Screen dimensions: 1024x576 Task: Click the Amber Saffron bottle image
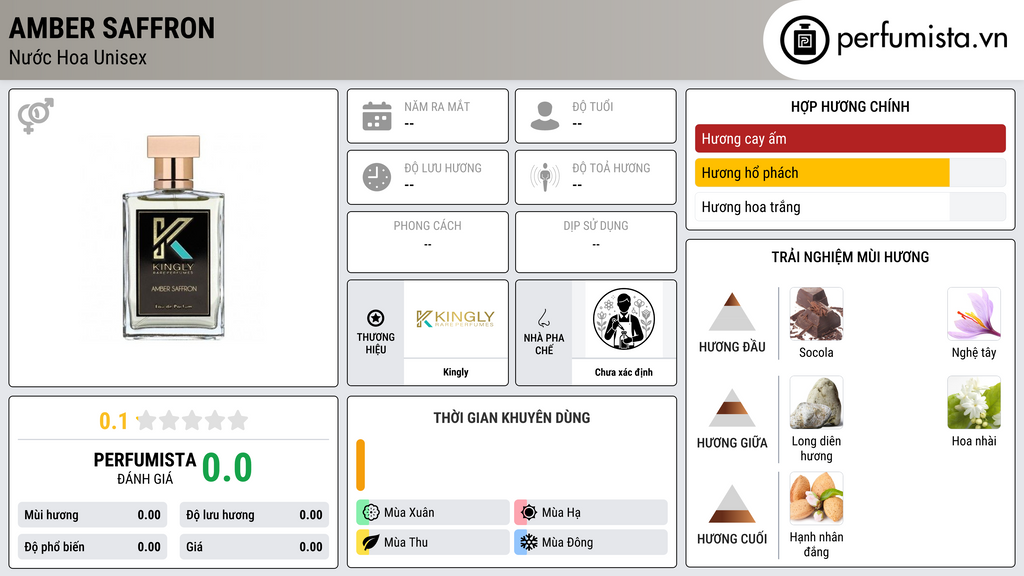tap(174, 238)
